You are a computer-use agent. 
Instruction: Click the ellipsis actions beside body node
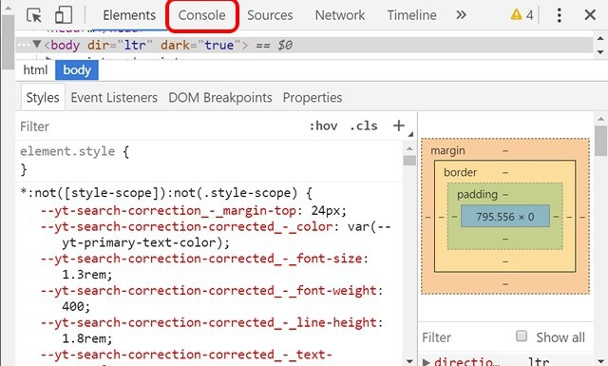(x=23, y=45)
